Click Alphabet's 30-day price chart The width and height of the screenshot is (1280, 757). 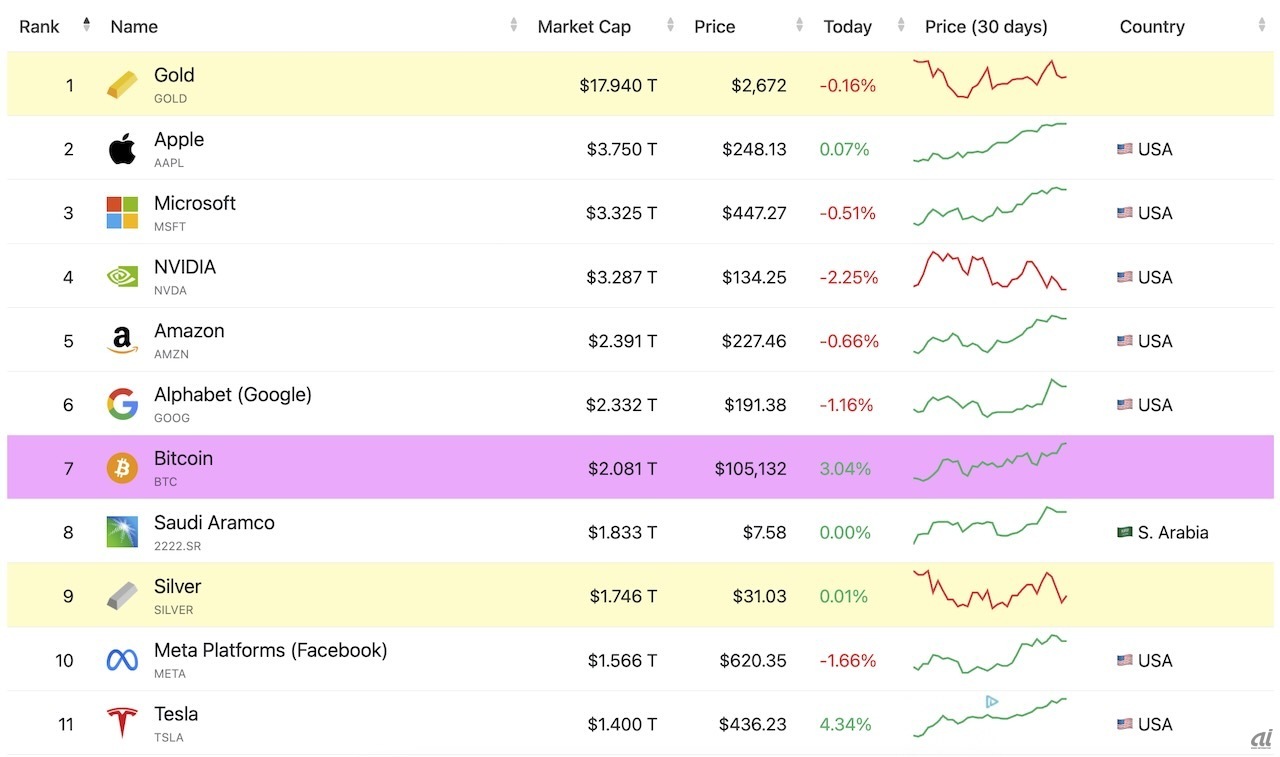990,397
